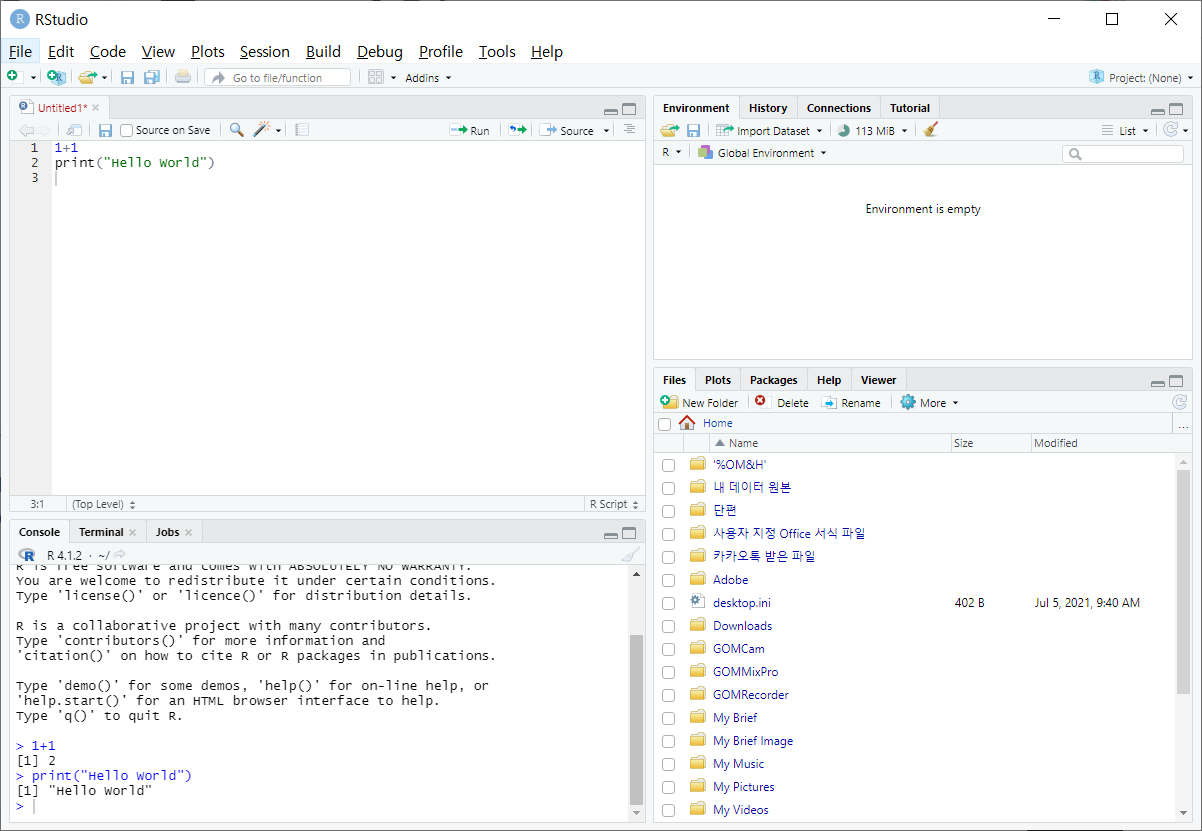Click the Files pane vertical scrollbar

click(x=1184, y=580)
